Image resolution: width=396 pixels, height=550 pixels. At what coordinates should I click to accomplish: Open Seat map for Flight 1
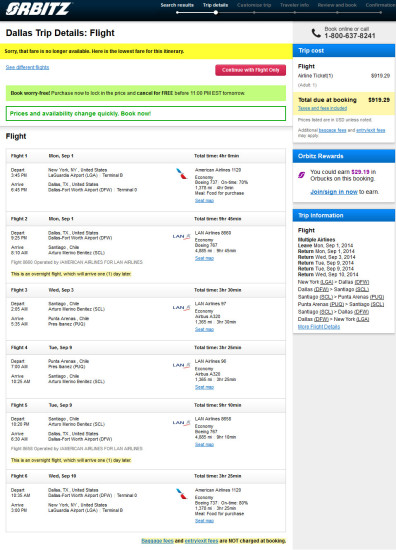(204, 201)
